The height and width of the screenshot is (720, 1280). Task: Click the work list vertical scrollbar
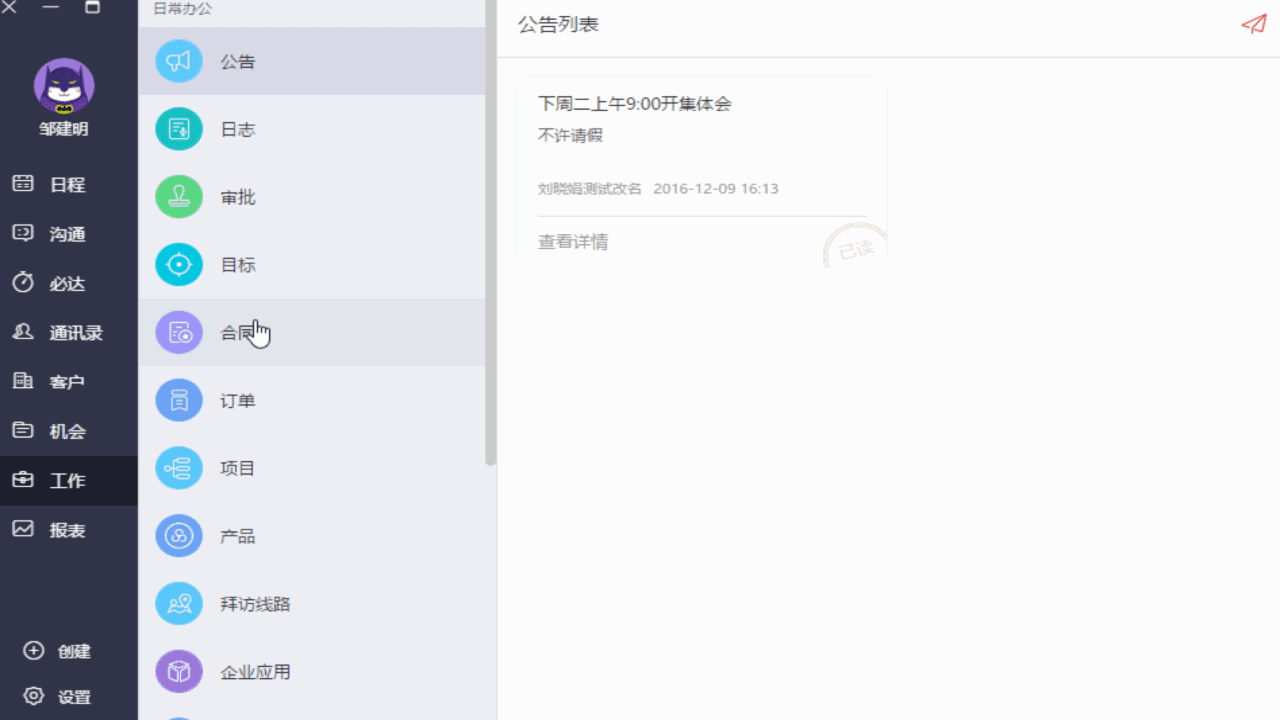pyautogui.click(x=490, y=232)
